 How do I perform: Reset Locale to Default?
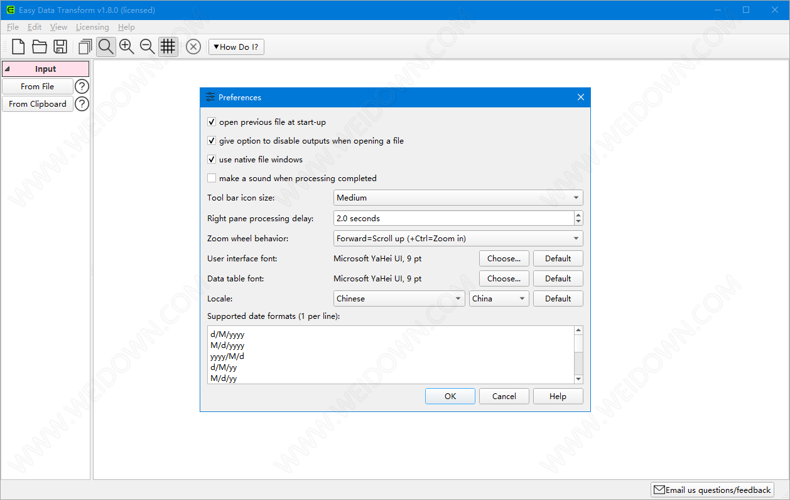pyautogui.click(x=558, y=298)
